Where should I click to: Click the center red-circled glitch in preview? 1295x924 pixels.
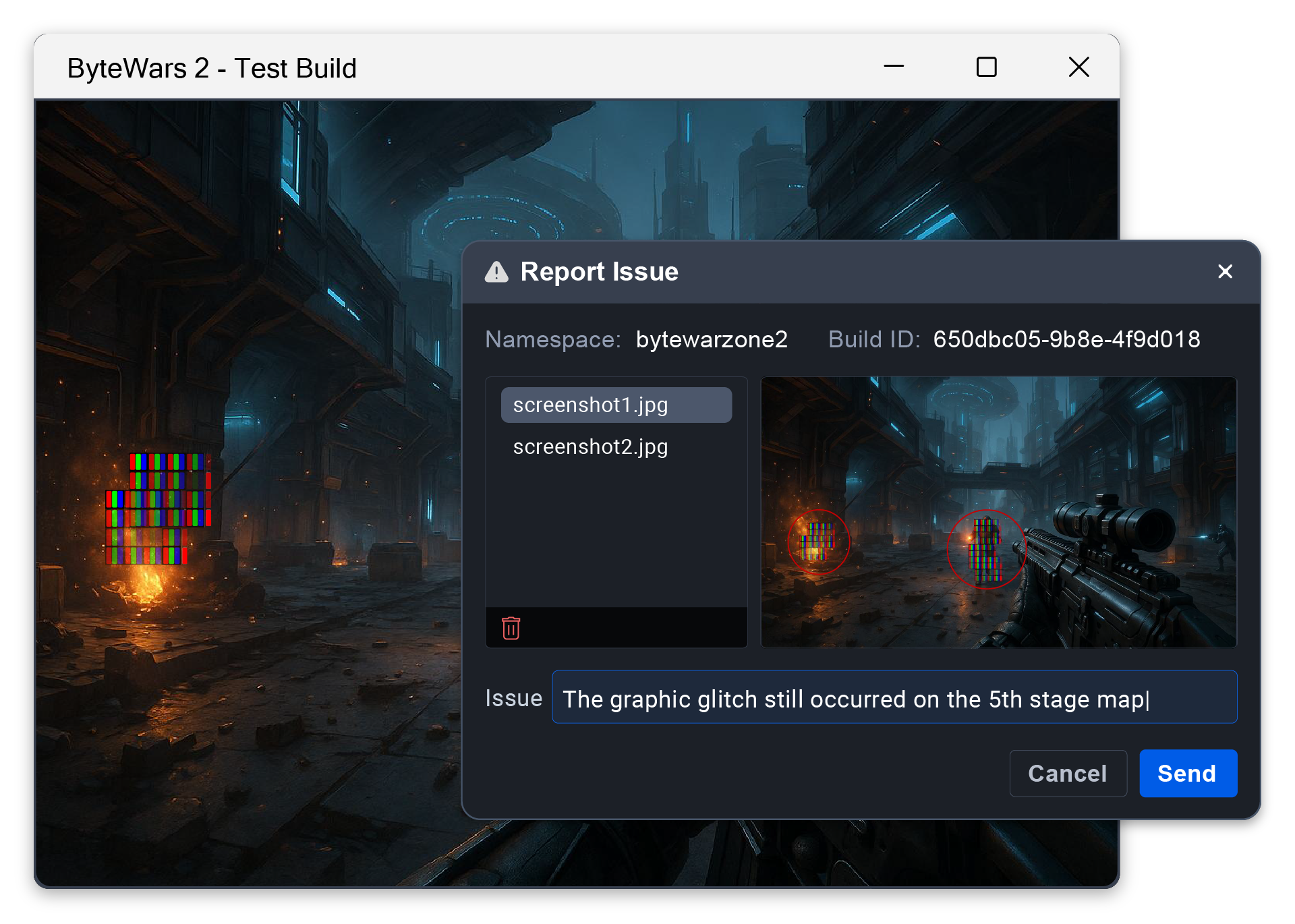click(985, 550)
